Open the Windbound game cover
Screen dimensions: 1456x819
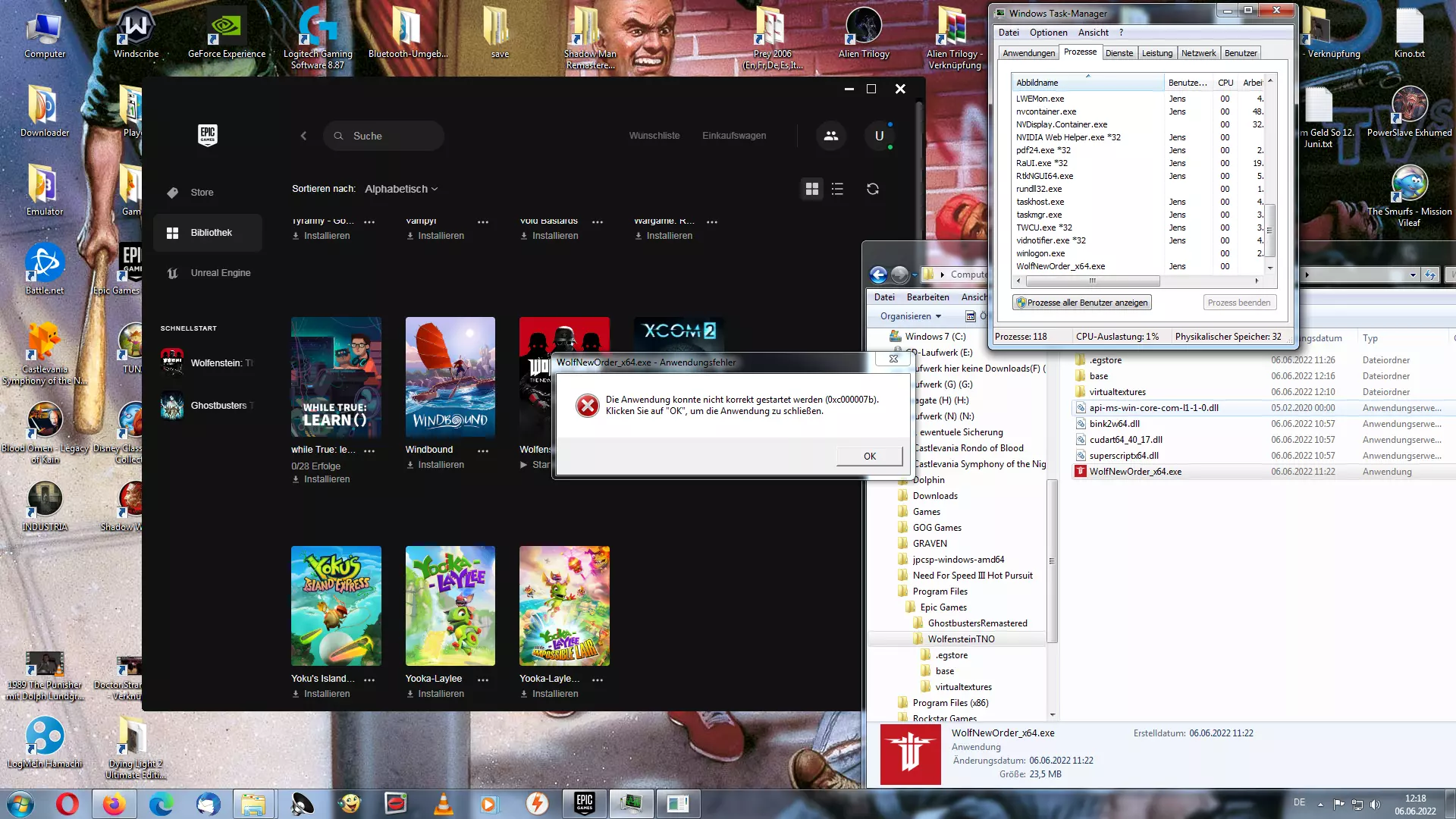click(x=450, y=377)
